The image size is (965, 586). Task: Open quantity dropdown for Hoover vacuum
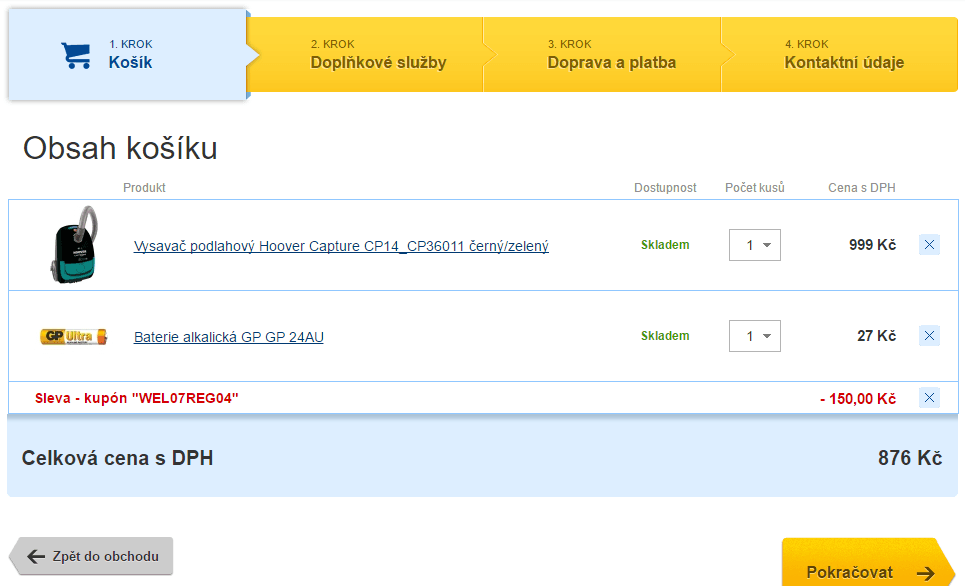tap(755, 245)
